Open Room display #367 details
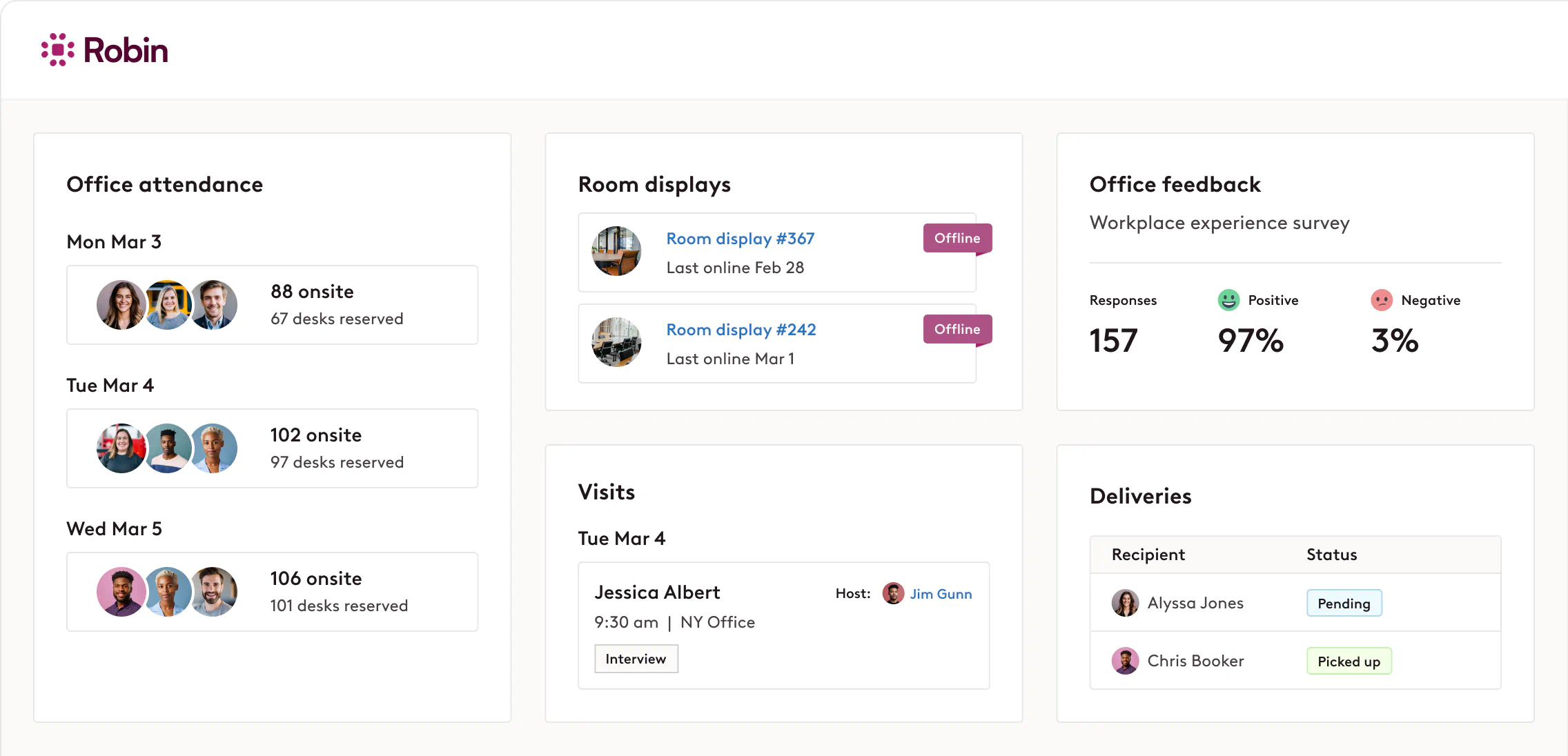1568x756 pixels. 740,238
